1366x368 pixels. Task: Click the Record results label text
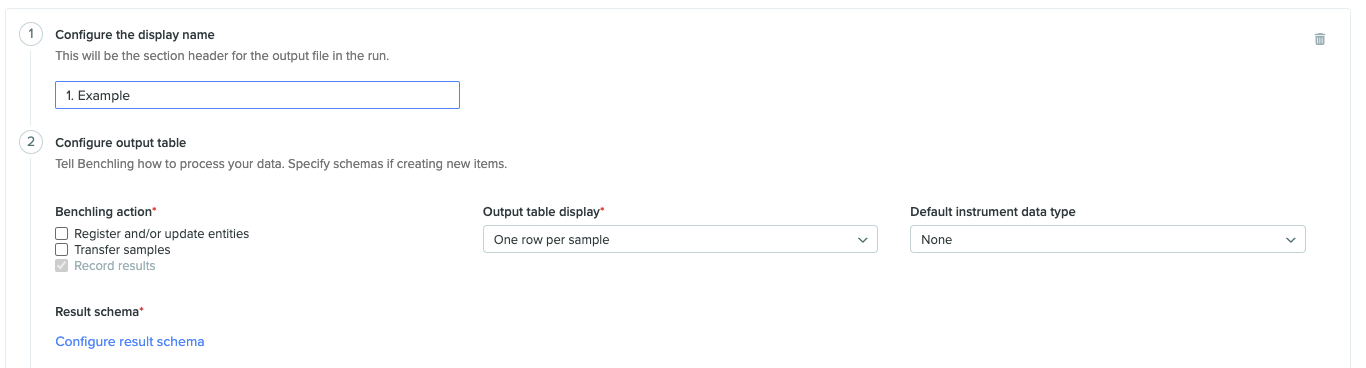tap(115, 266)
